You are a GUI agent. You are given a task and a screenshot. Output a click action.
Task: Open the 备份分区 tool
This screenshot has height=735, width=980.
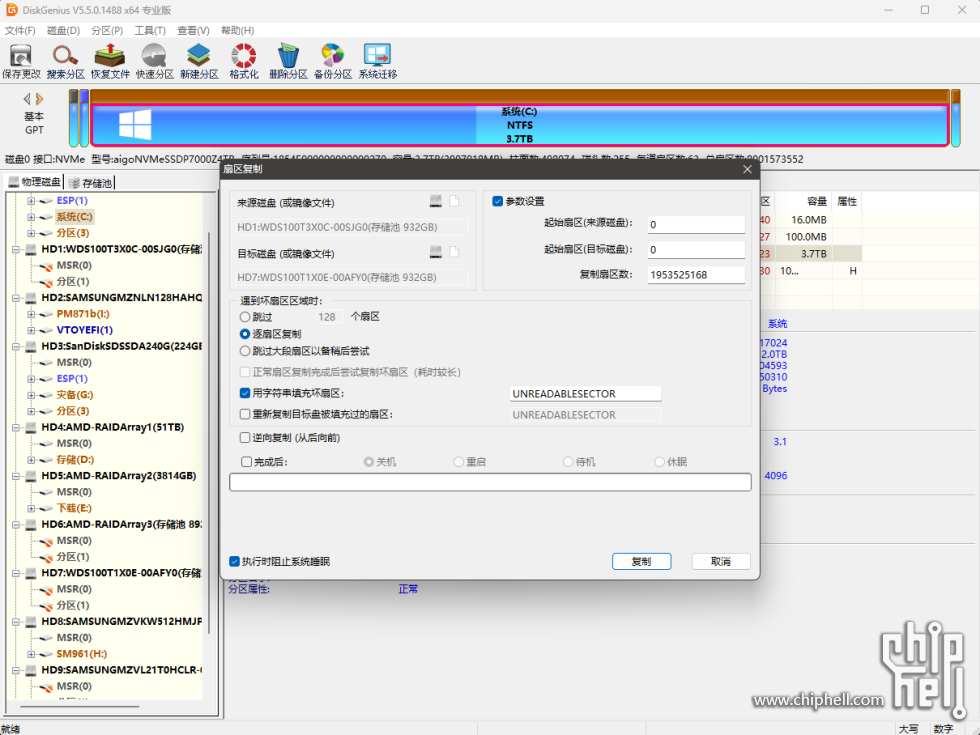(x=332, y=61)
